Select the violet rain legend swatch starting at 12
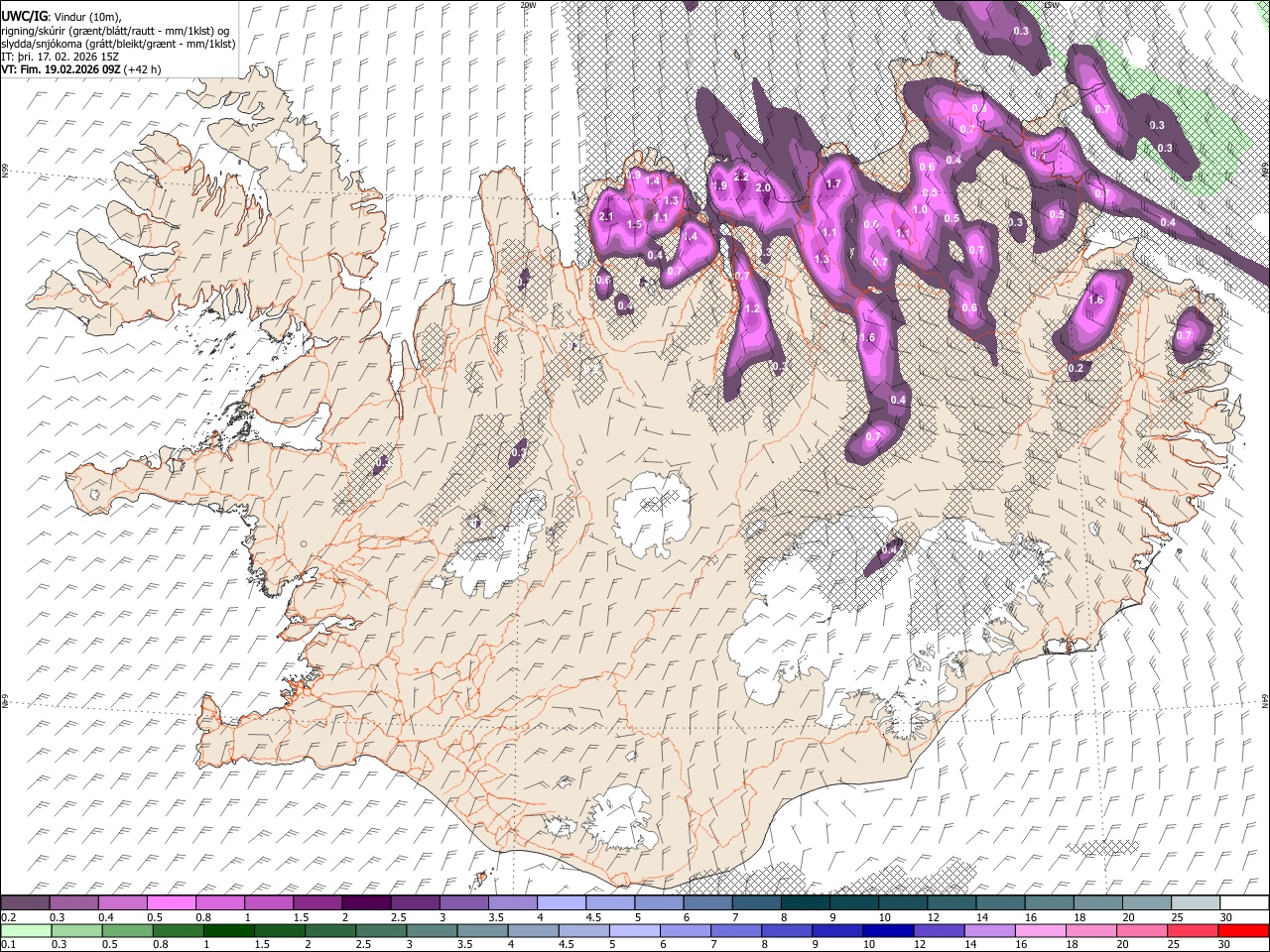 tap(939, 930)
